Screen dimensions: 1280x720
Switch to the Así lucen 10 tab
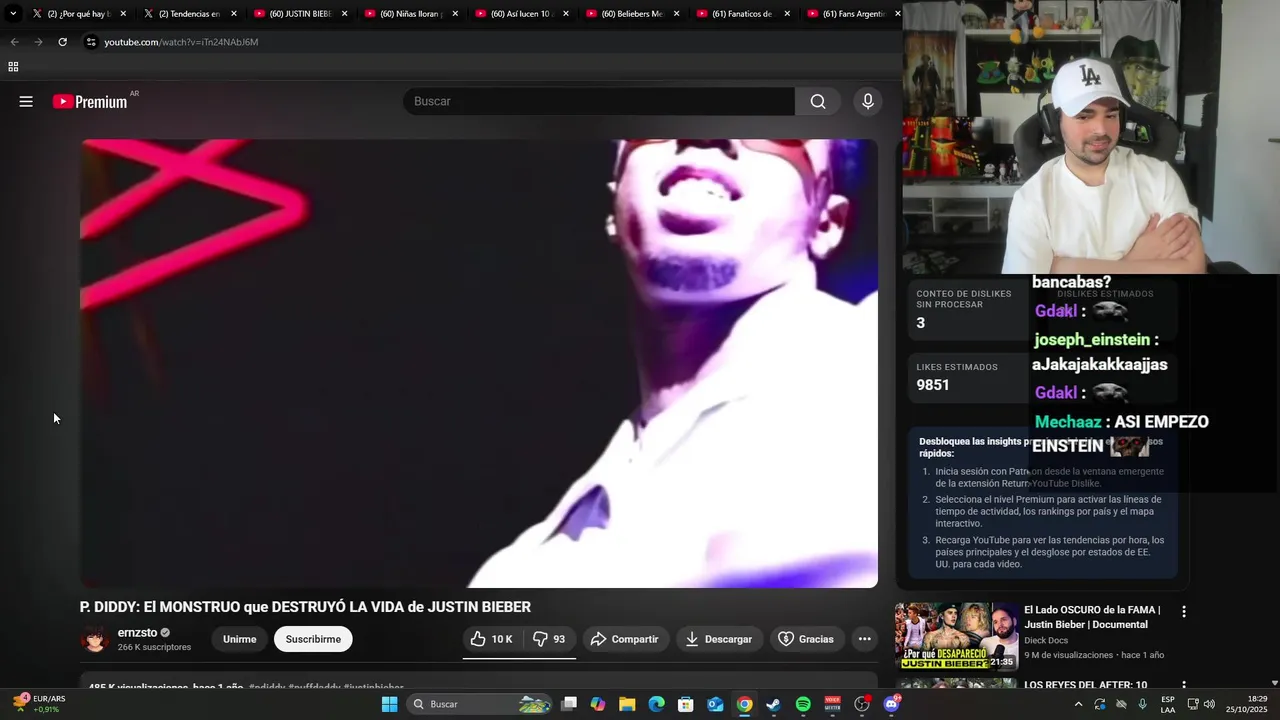tap(520, 14)
